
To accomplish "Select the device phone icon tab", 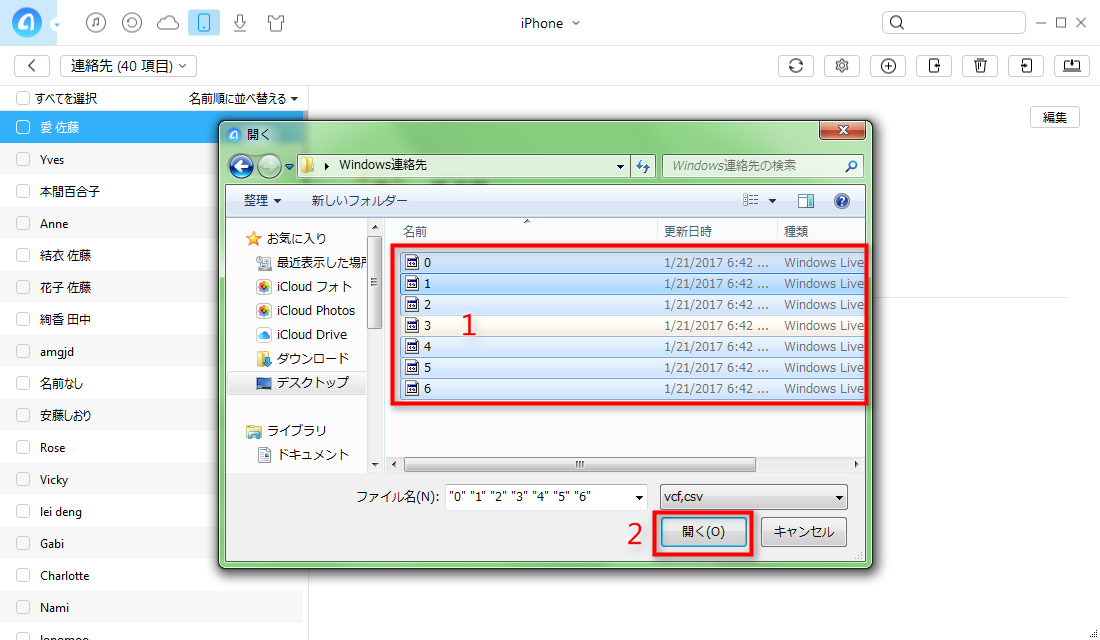I will 204,22.
